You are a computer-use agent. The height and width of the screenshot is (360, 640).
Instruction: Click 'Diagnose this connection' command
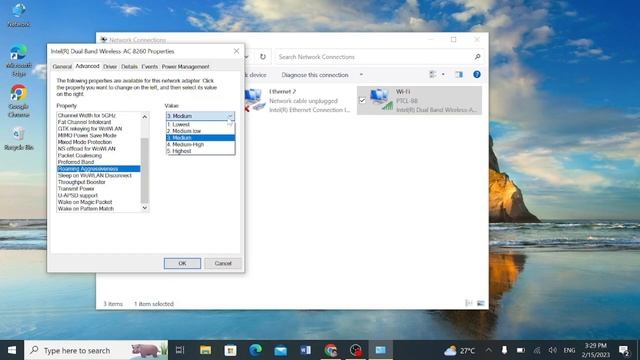coord(315,75)
